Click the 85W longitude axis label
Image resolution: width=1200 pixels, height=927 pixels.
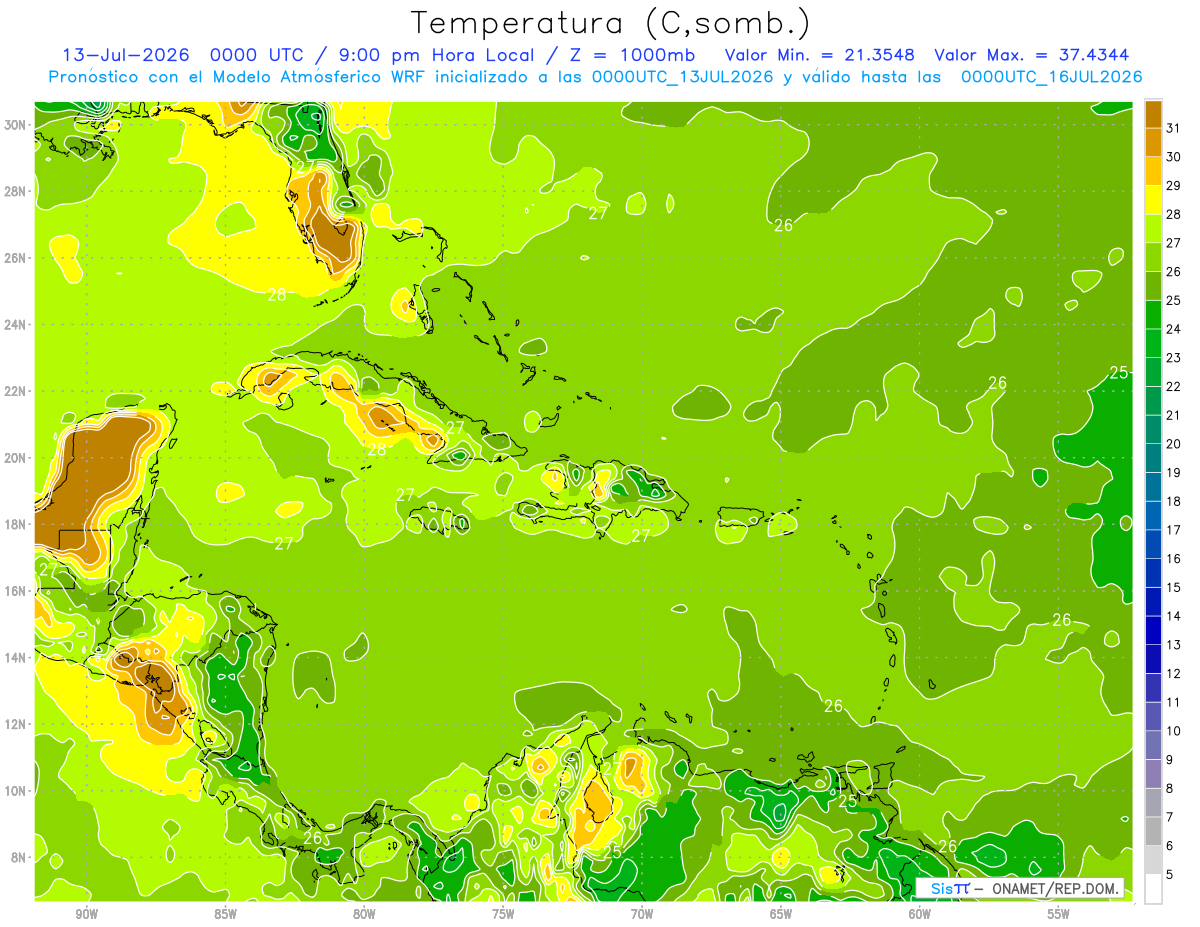pyautogui.click(x=225, y=914)
